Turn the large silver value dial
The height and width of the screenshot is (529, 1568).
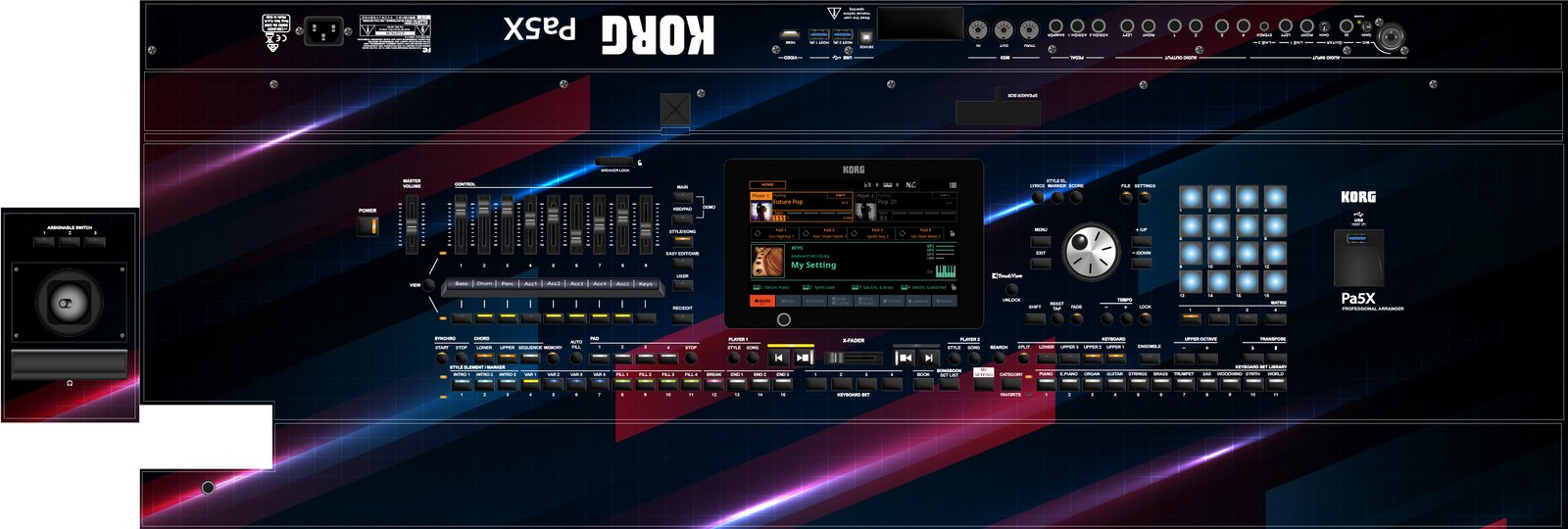1091,252
